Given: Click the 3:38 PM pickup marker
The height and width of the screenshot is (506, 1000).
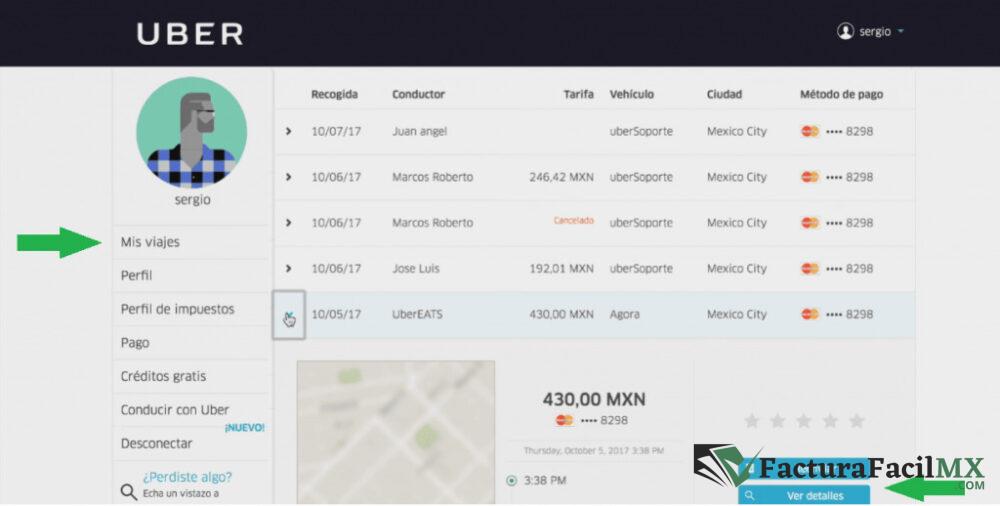Looking at the screenshot, I should [x=511, y=480].
